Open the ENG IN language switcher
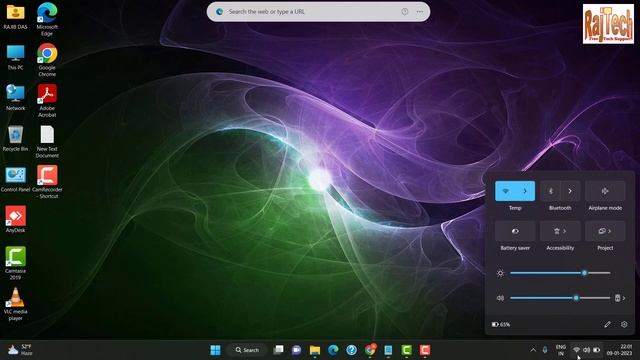The image size is (640, 360). (561, 350)
